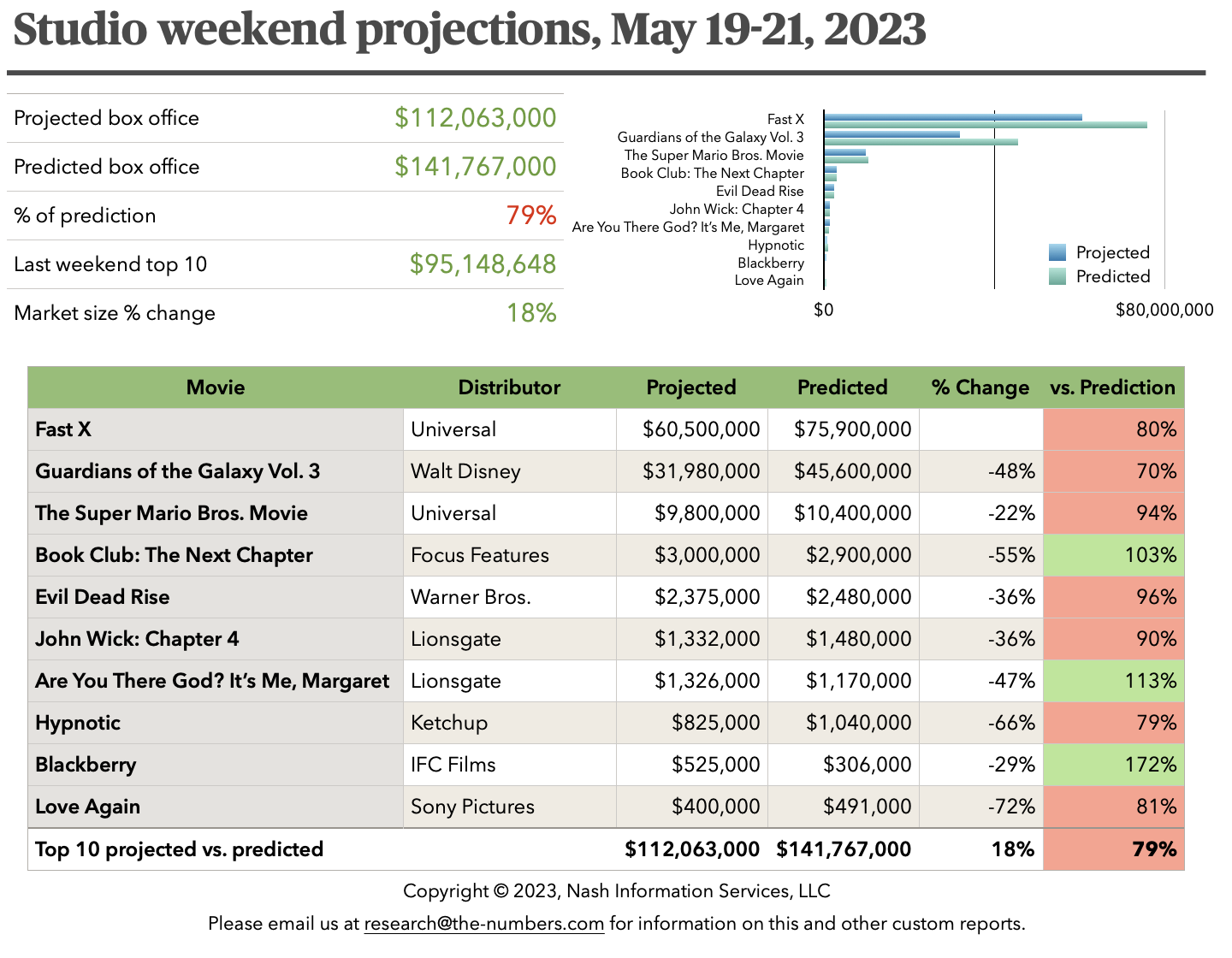
Task: Select the Fast X movie title cell
Action: [63, 429]
